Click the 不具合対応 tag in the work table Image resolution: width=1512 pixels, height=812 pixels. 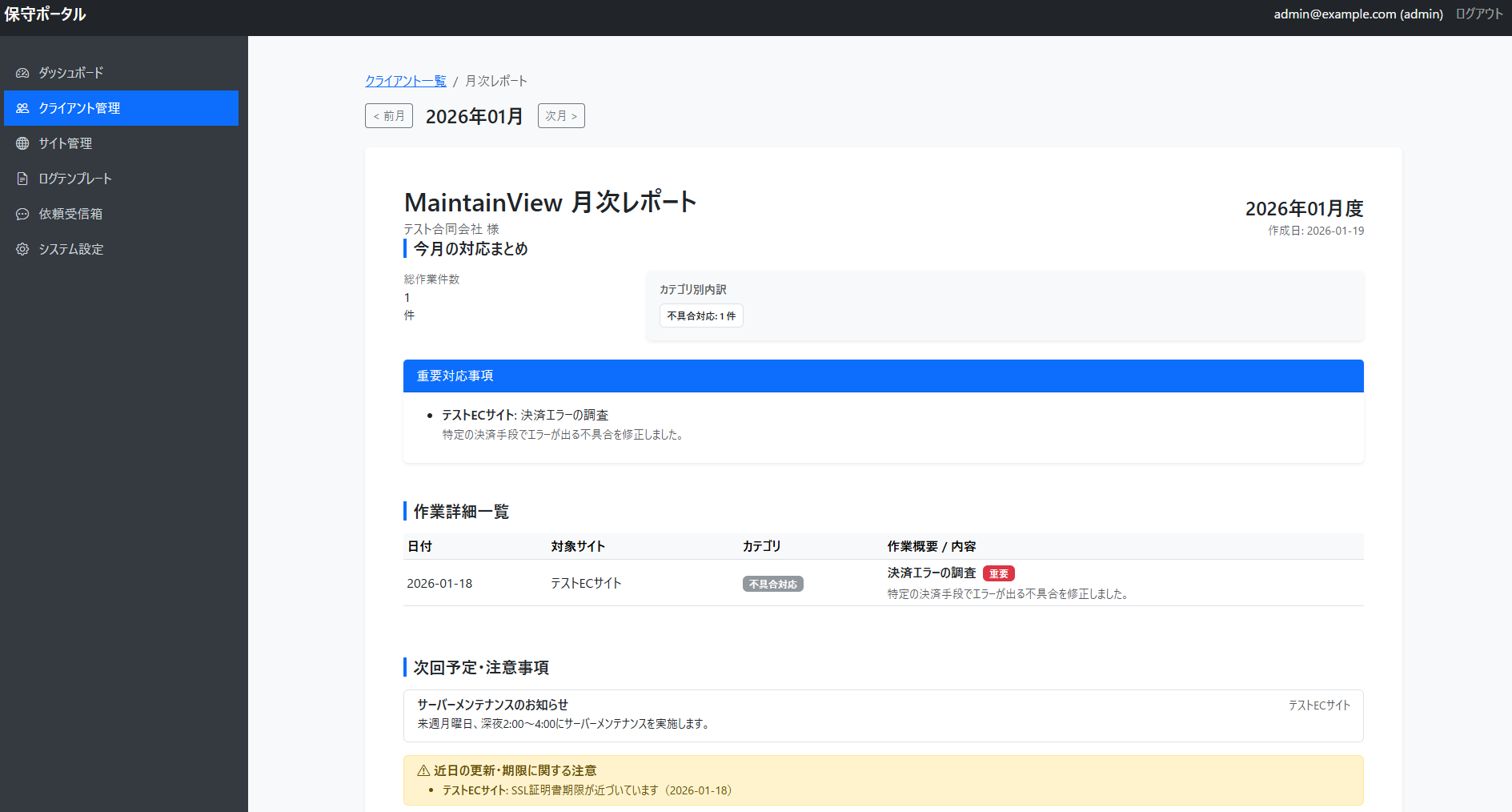(772, 584)
